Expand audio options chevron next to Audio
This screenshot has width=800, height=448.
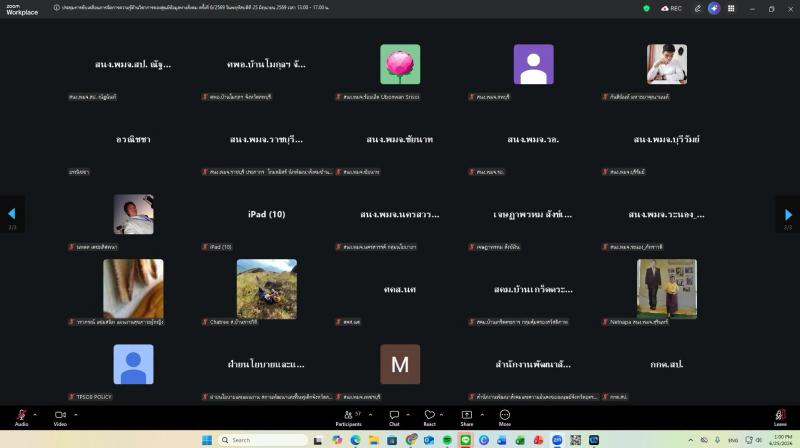click(x=35, y=415)
